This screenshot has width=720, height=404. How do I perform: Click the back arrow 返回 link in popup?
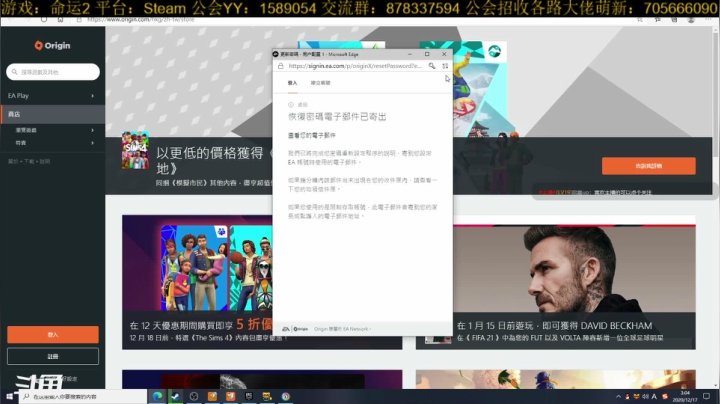click(x=298, y=105)
